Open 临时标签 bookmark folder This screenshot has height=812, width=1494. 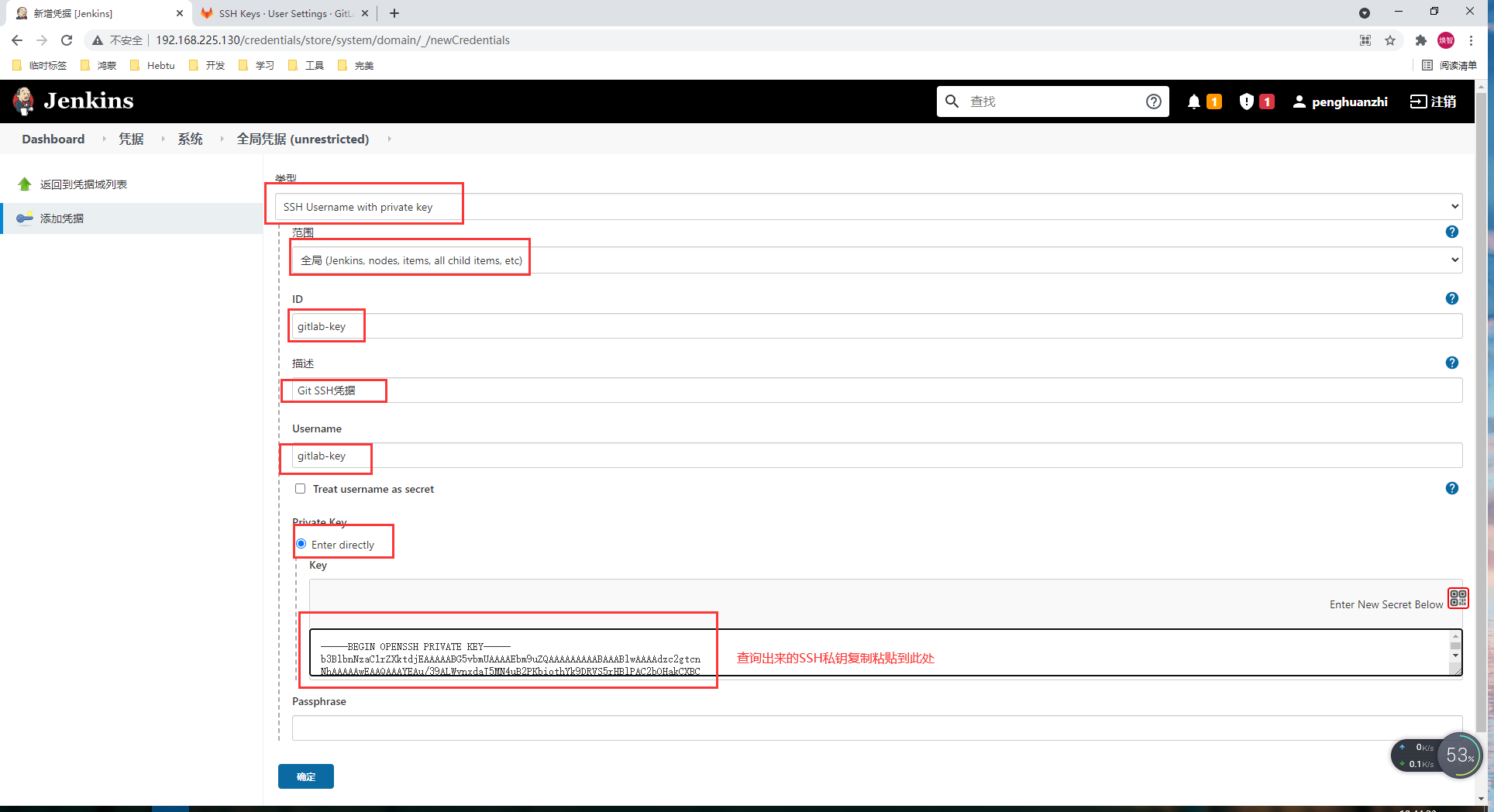40,66
